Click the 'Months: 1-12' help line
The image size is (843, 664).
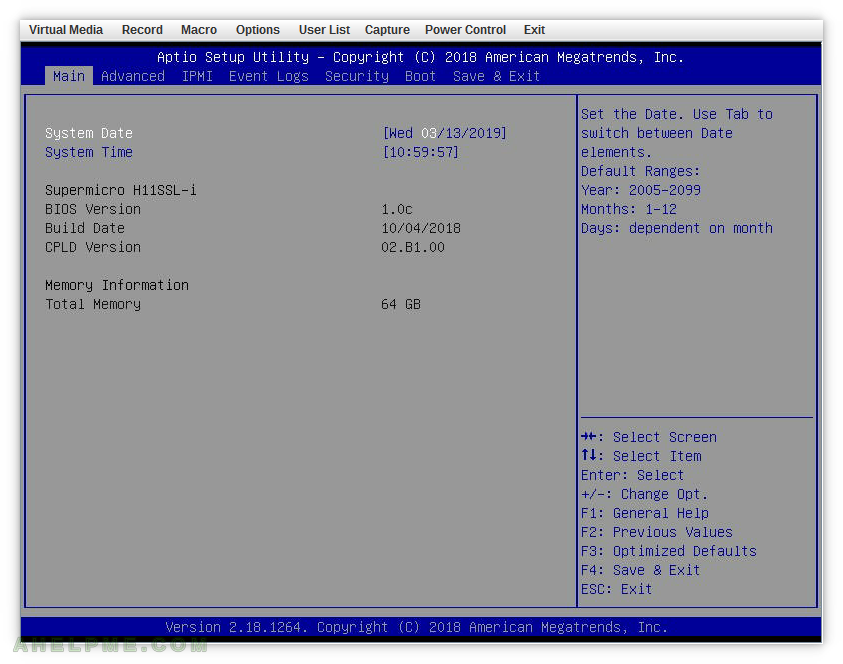pos(629,209)
